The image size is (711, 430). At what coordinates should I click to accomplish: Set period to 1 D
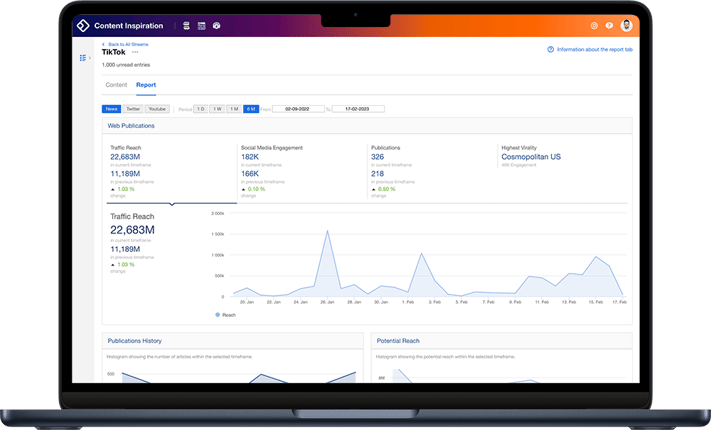[x=200, y=109]
